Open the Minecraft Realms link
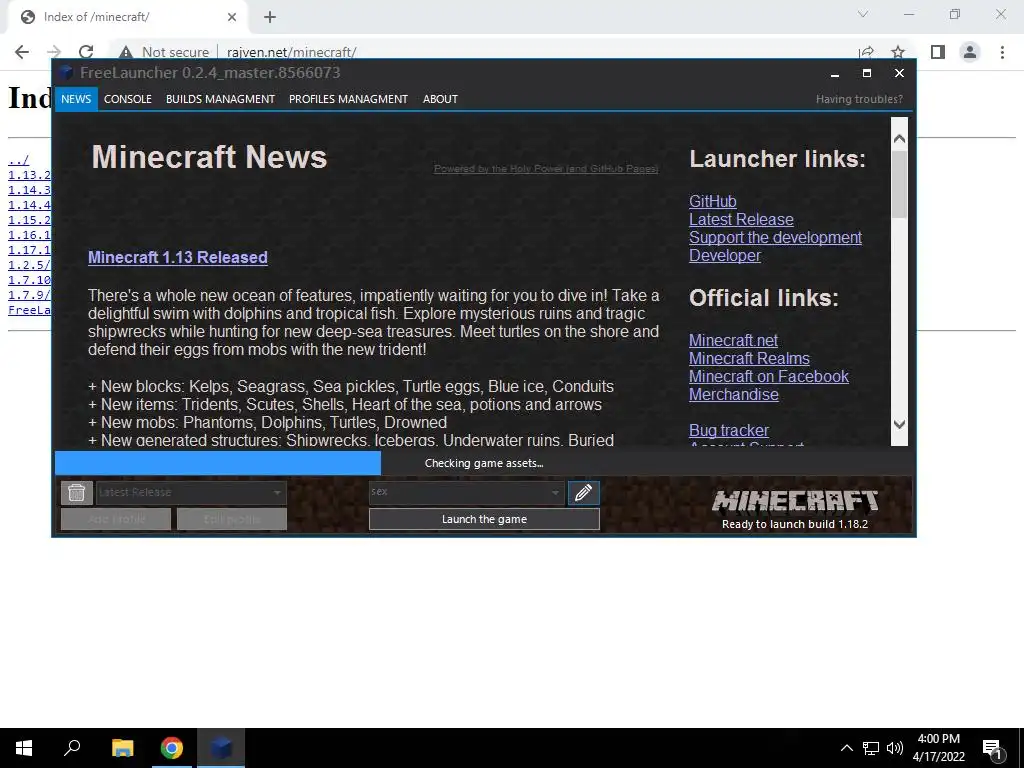1024x768 pixels. click(749, 359)
